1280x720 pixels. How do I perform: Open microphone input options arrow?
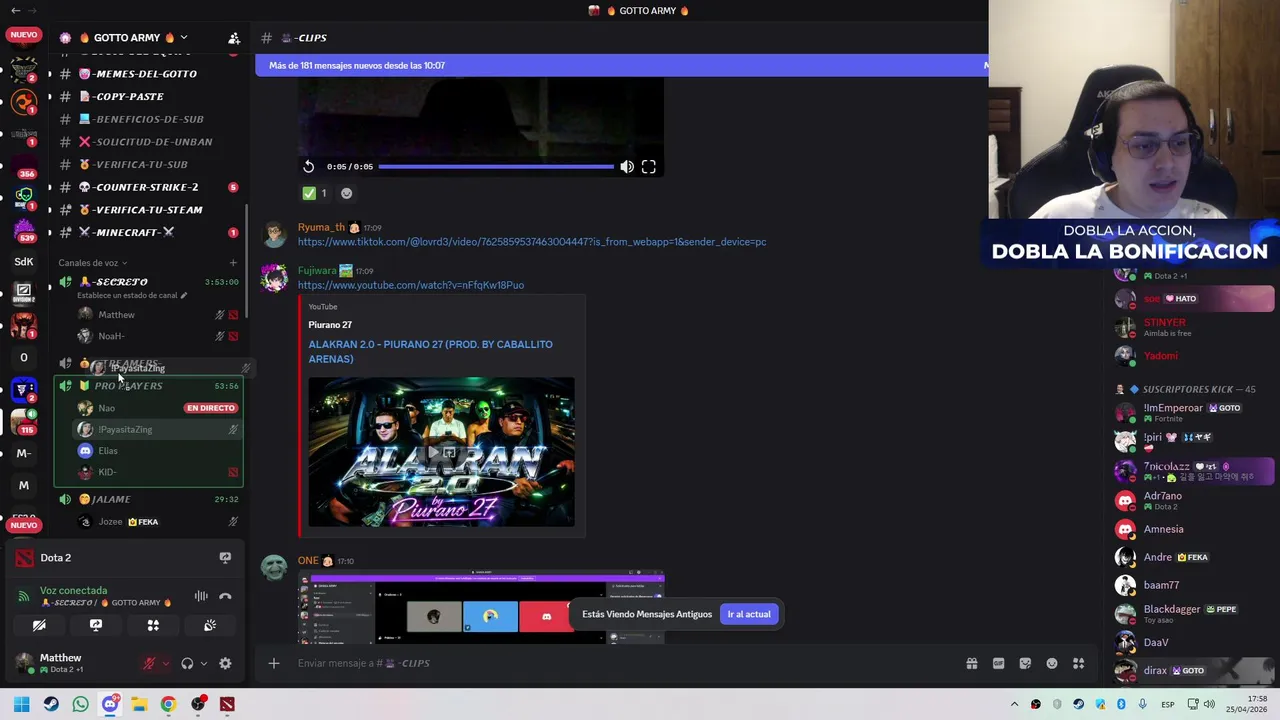pyautogui.click(x=165, y=663)
